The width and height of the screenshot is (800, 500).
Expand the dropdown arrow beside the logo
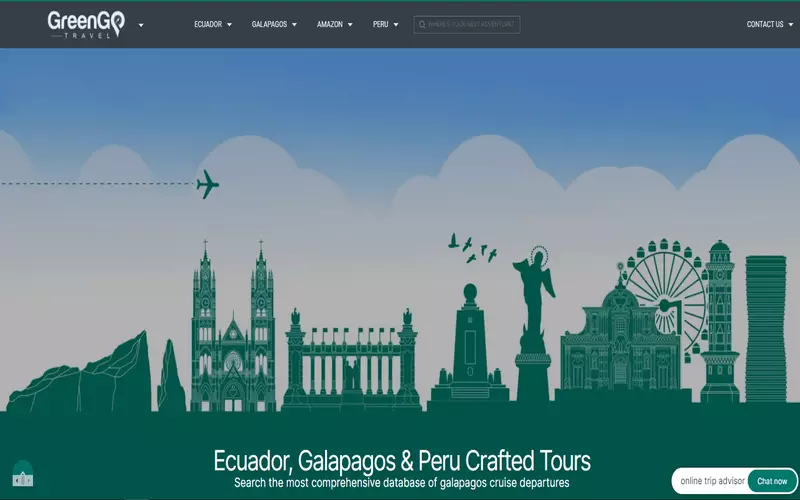141,24
